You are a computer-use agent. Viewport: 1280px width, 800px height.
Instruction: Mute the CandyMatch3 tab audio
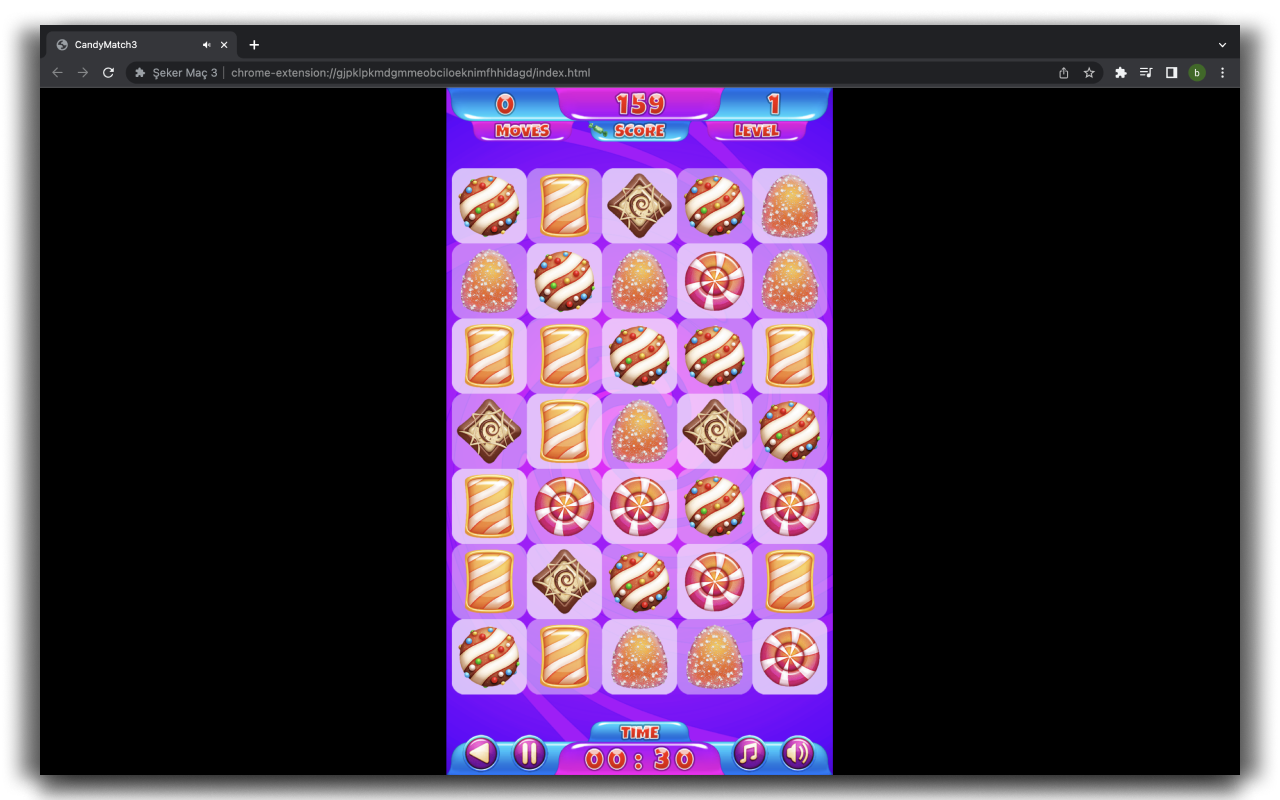[206, 44]
